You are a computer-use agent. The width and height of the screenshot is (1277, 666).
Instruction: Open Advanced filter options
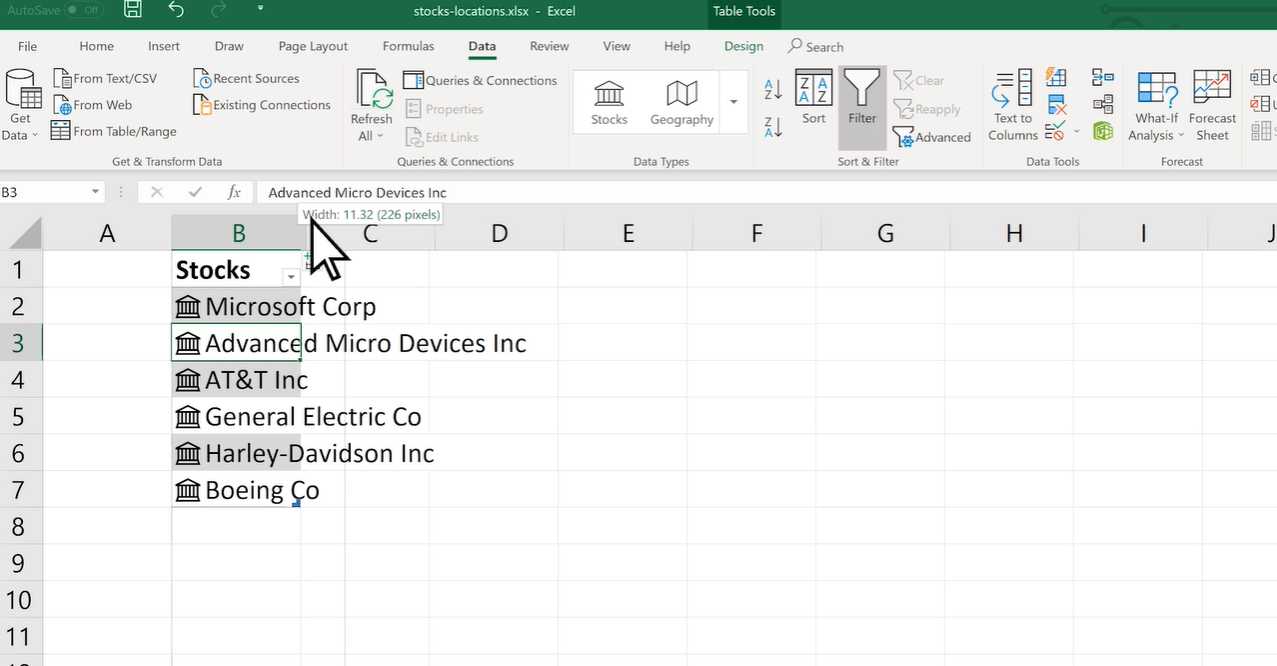(932, 137)
